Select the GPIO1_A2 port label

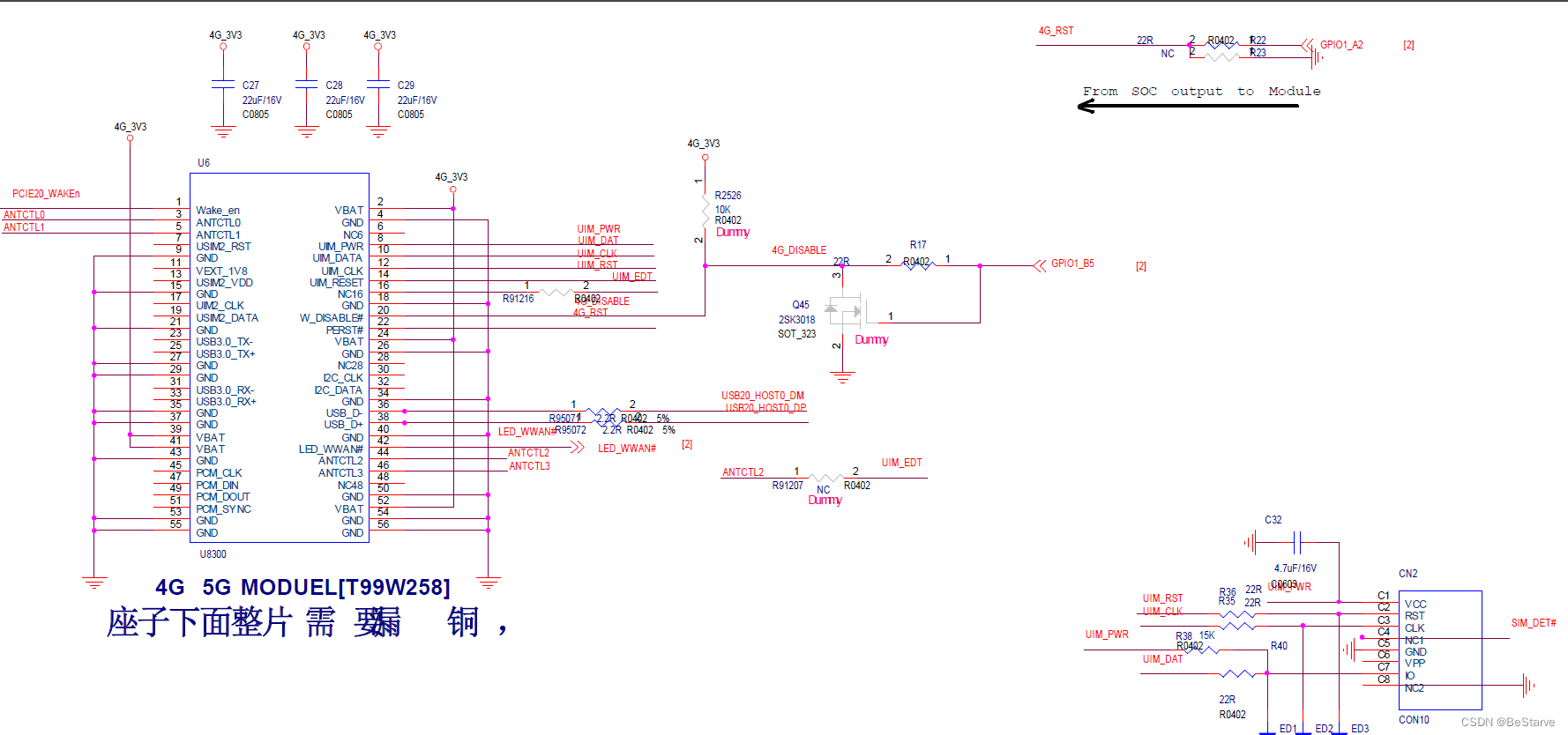click(x=1341, y=45)
